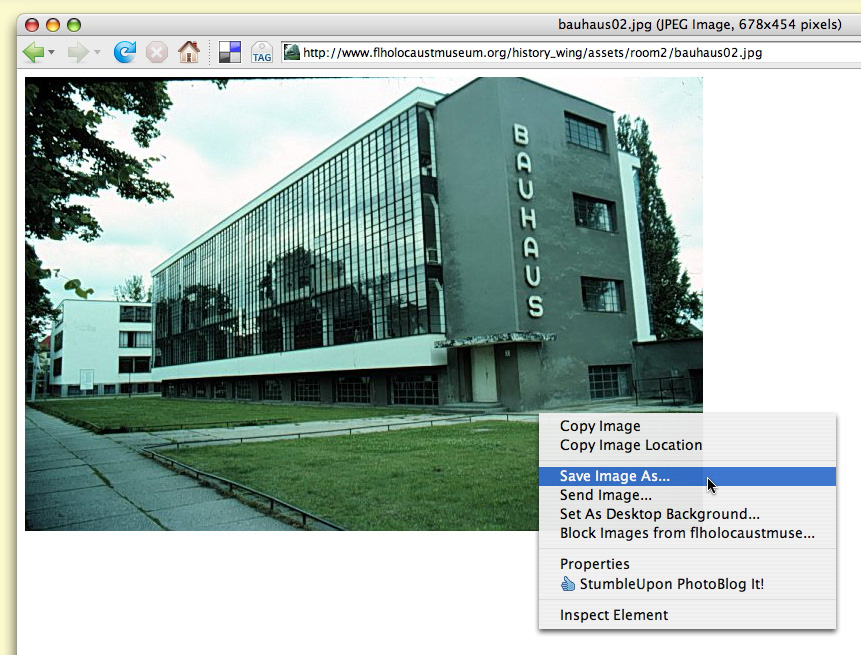Select Send Image... in context menu
The width and height of the screenshot is (861, 655).
pyautogui.click(x=605, y=495)
